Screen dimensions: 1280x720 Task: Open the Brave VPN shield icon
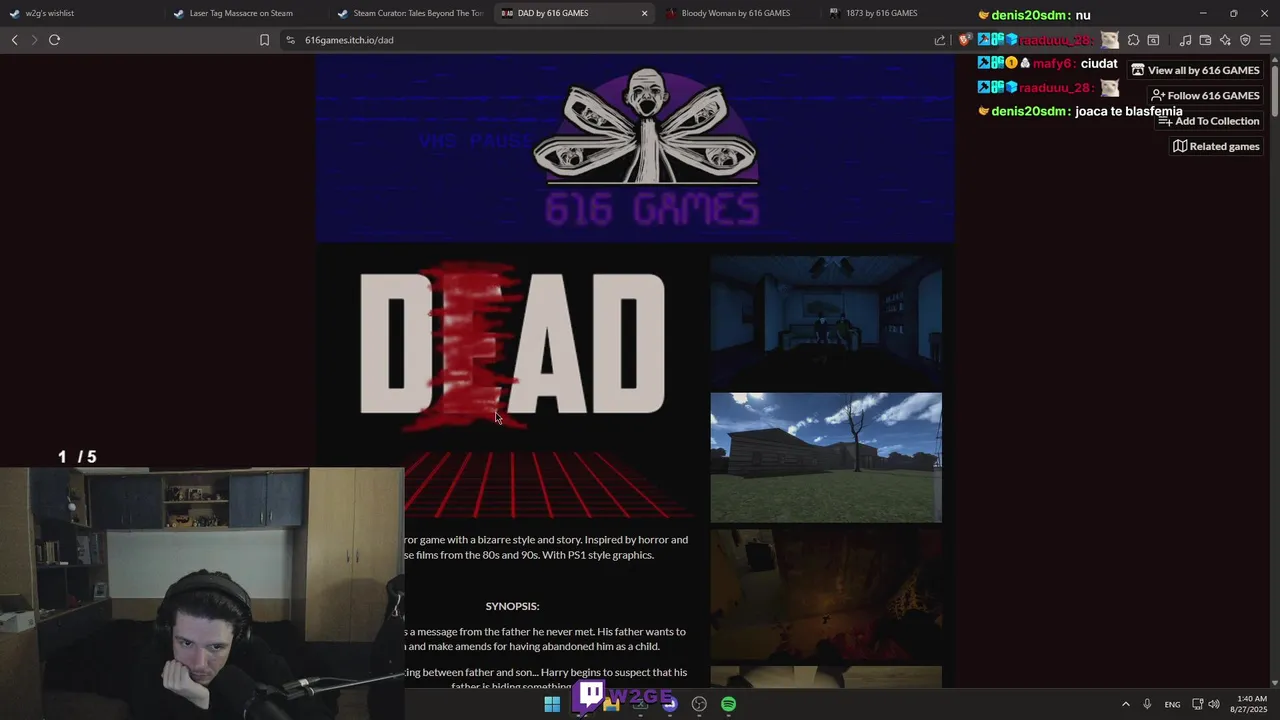tap(1245, 40)
